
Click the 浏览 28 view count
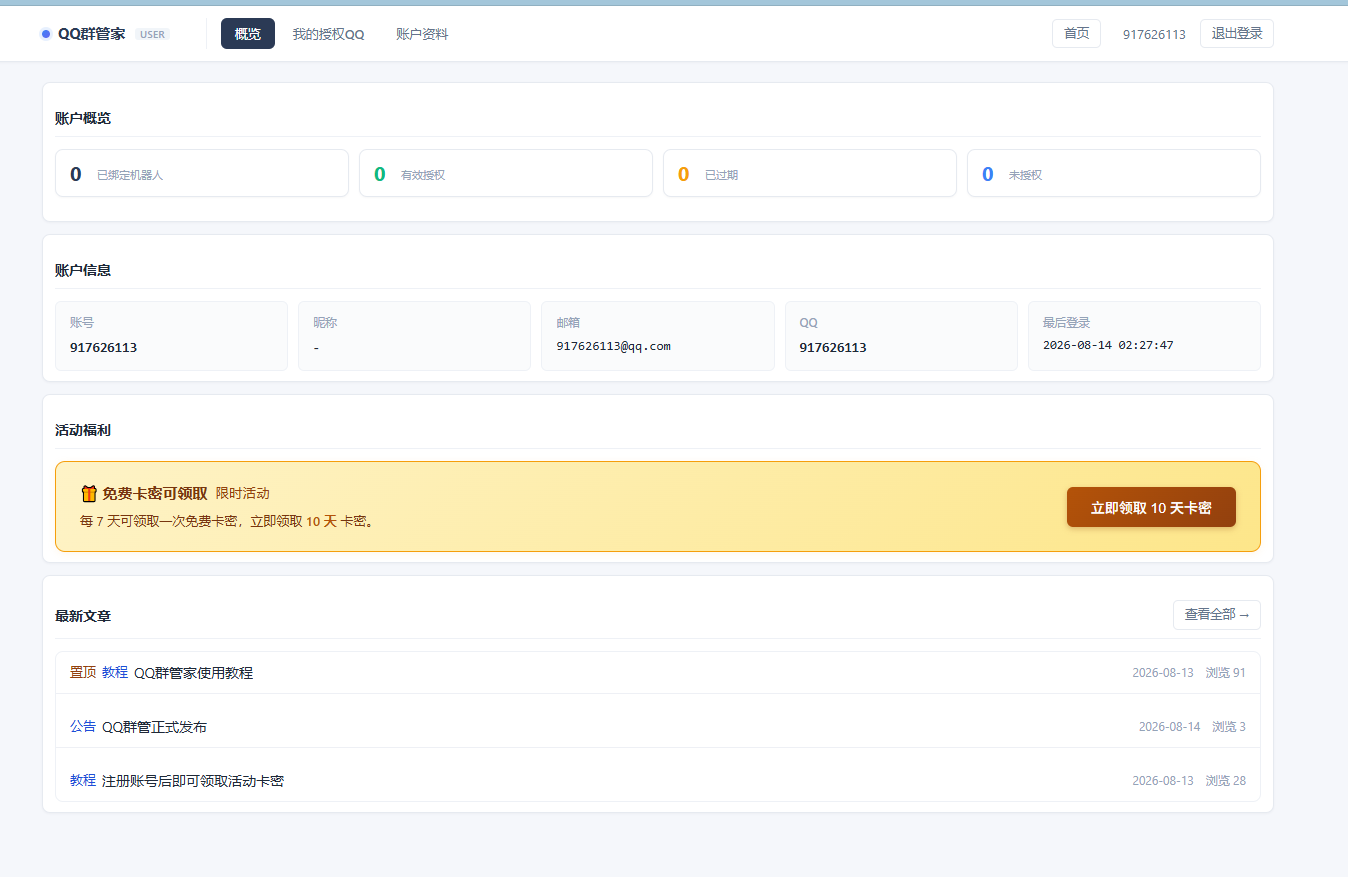tap(1226, 781)
